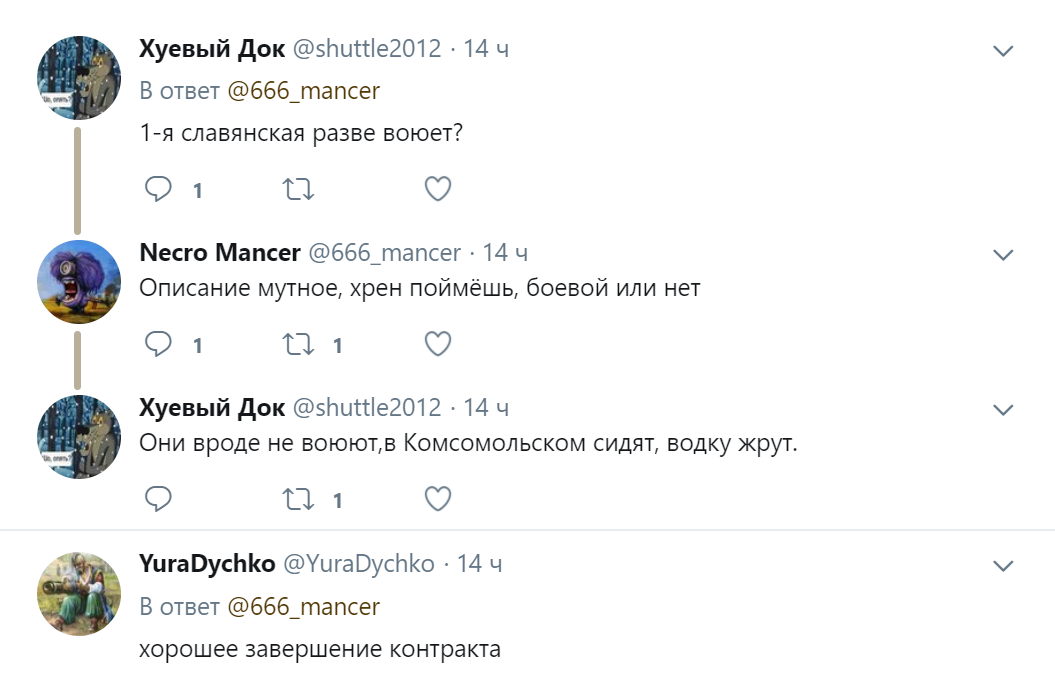Retweet Necro Mancer's 'Описание мутное' tweet

(x=298, y=345)
